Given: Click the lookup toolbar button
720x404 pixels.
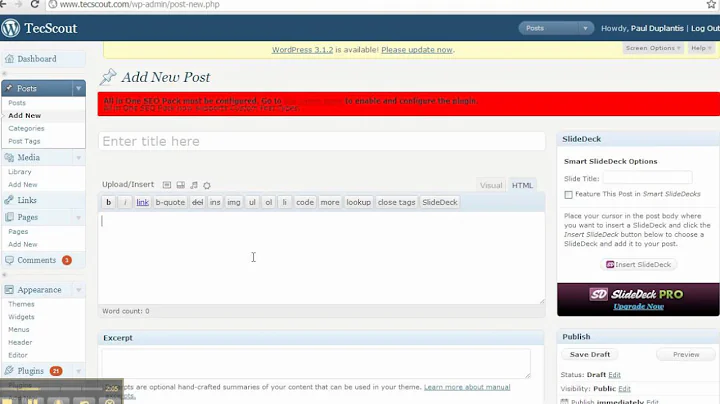Looking at the screenshot, I should tap(358, 202).
